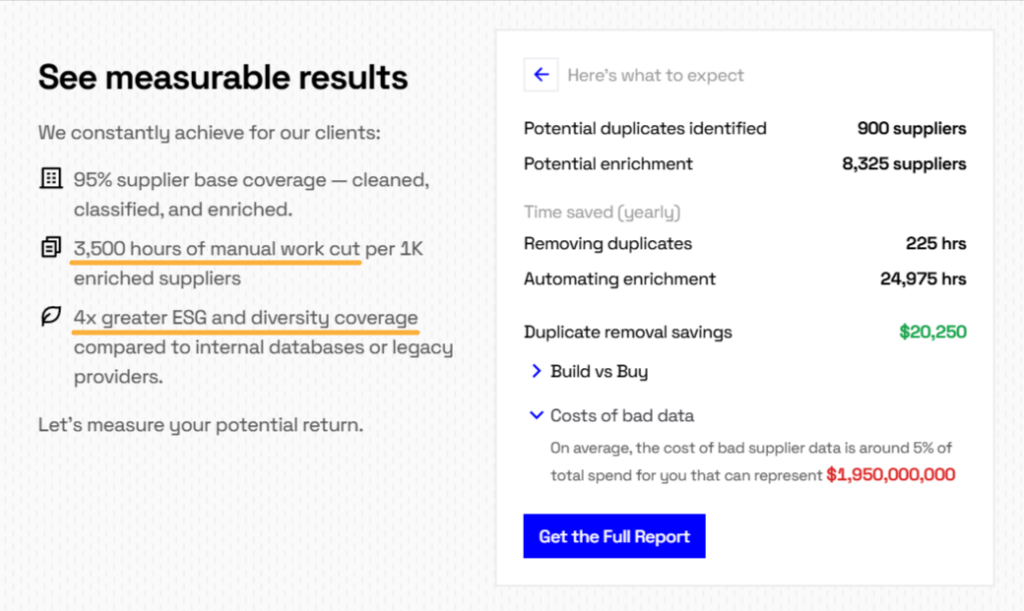Collapse the Costs of bad data chevron
The height and width of the screenshot is (611, 1024).
coord(536,415)
